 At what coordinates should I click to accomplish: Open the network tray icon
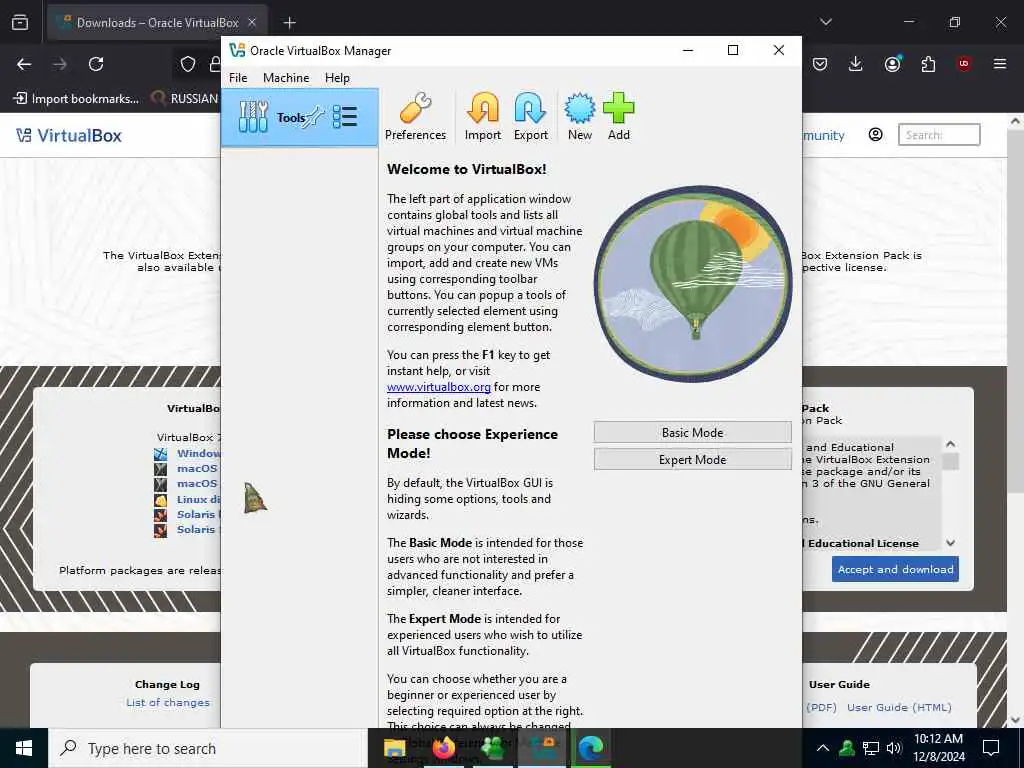pyautogui.click(x=871, y=748)
